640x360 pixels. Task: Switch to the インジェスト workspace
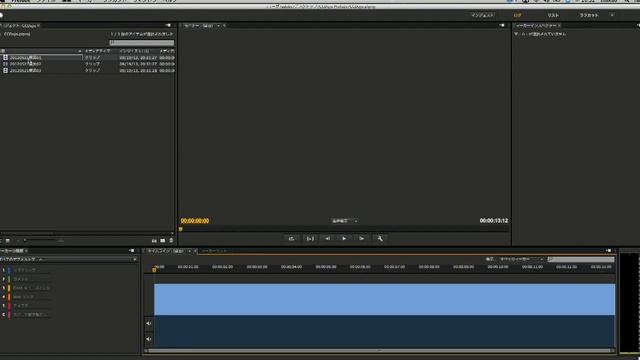point(482,15)
